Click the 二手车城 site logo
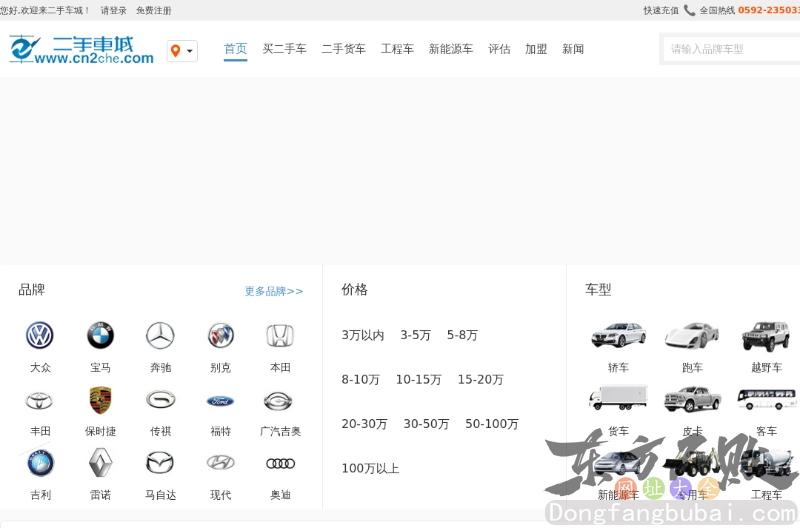Image resolution: width=800 pixels, height=528 pixels. tap(82, 49)
